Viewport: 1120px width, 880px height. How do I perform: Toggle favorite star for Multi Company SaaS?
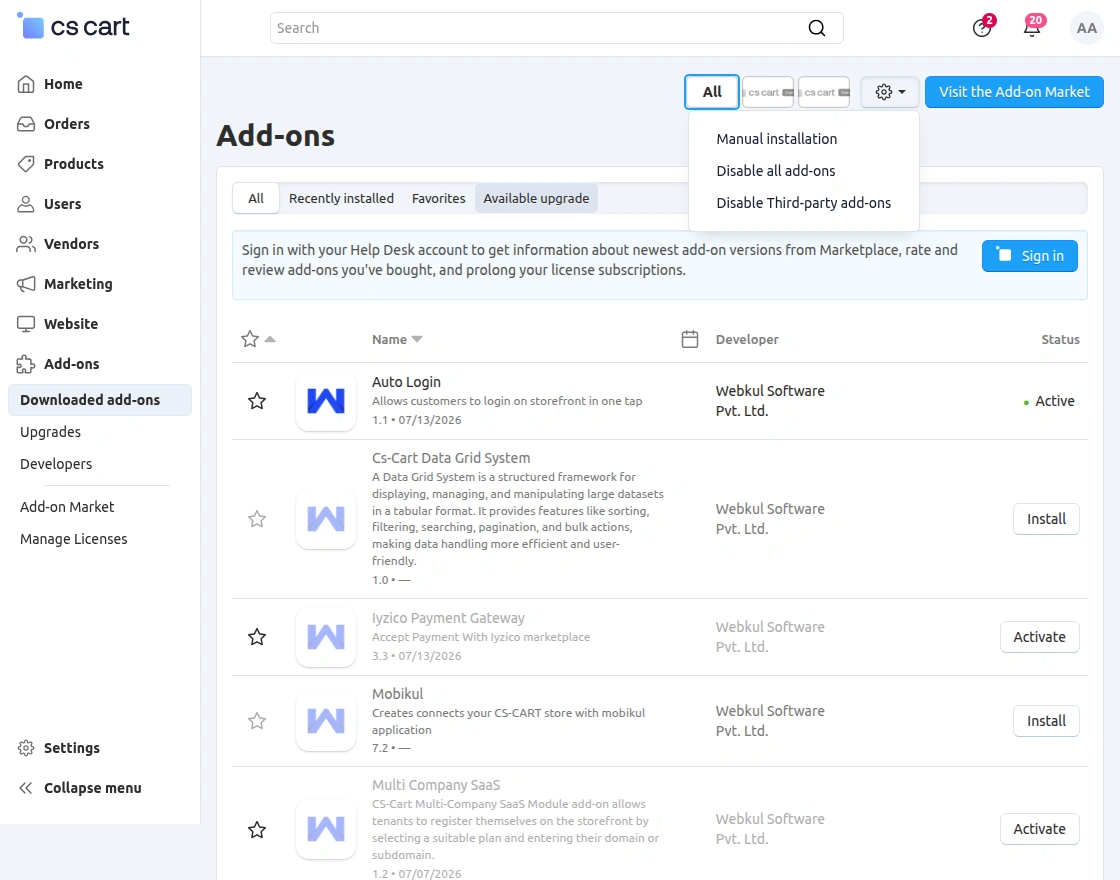[x=257, y=829]
